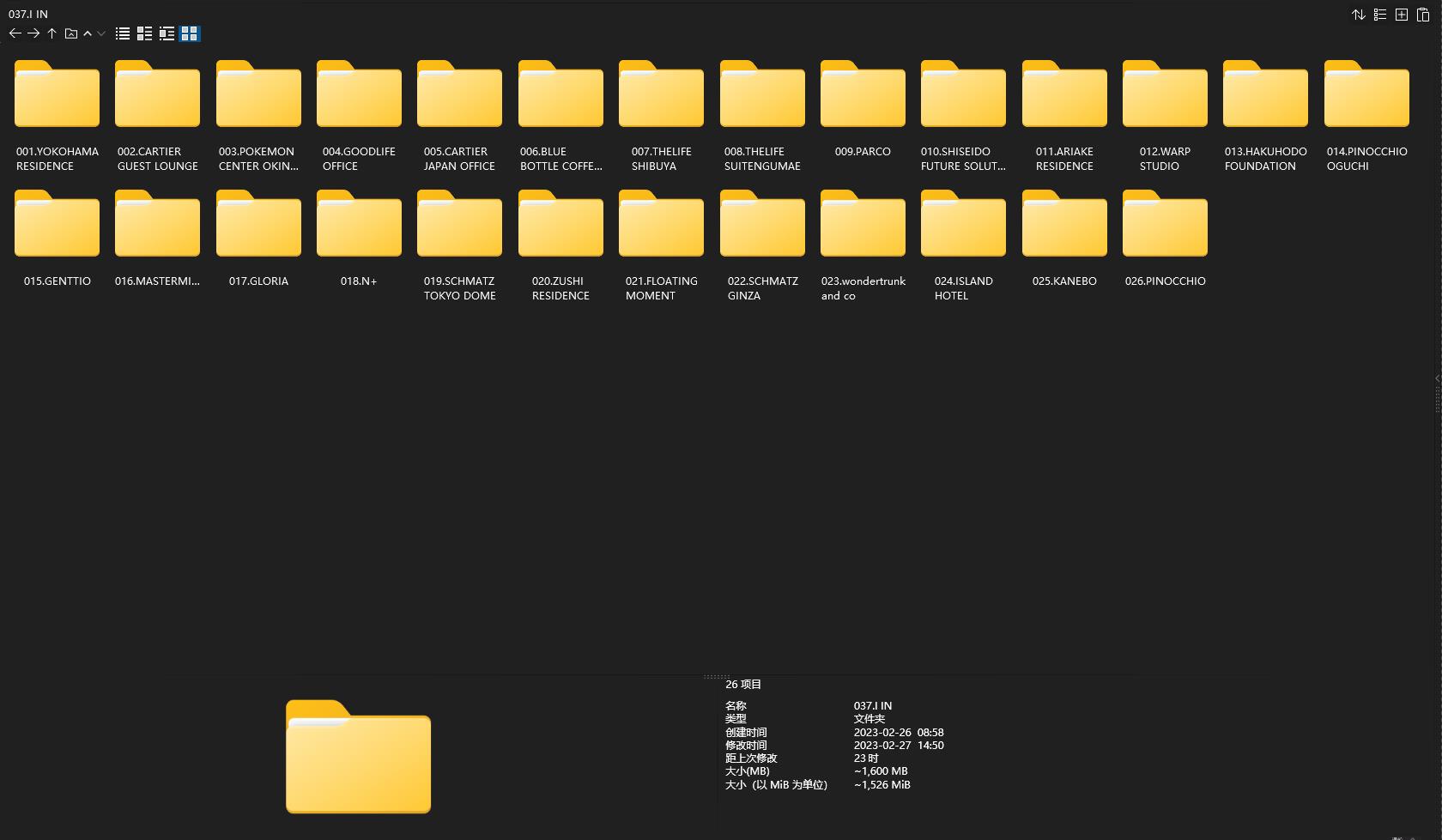
Task: Switch to tiles view with side details
Action: [167, 33]
